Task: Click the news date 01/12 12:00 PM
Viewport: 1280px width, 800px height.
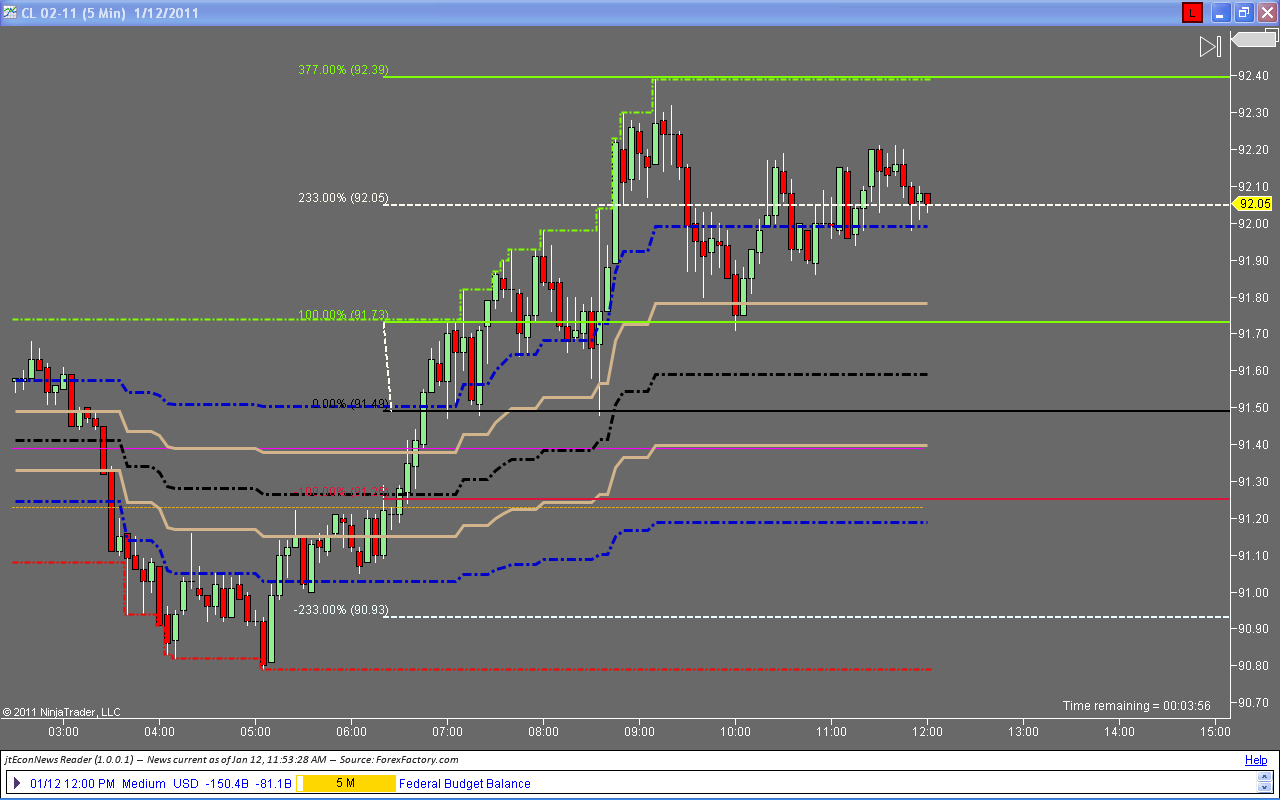Action: [x=72, y=783]
